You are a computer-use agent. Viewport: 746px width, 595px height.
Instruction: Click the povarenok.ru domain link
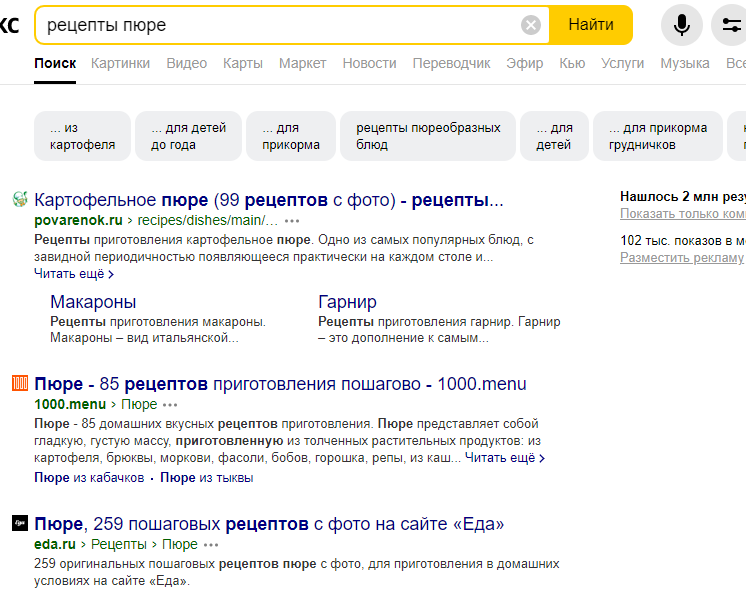pos(79,221)
